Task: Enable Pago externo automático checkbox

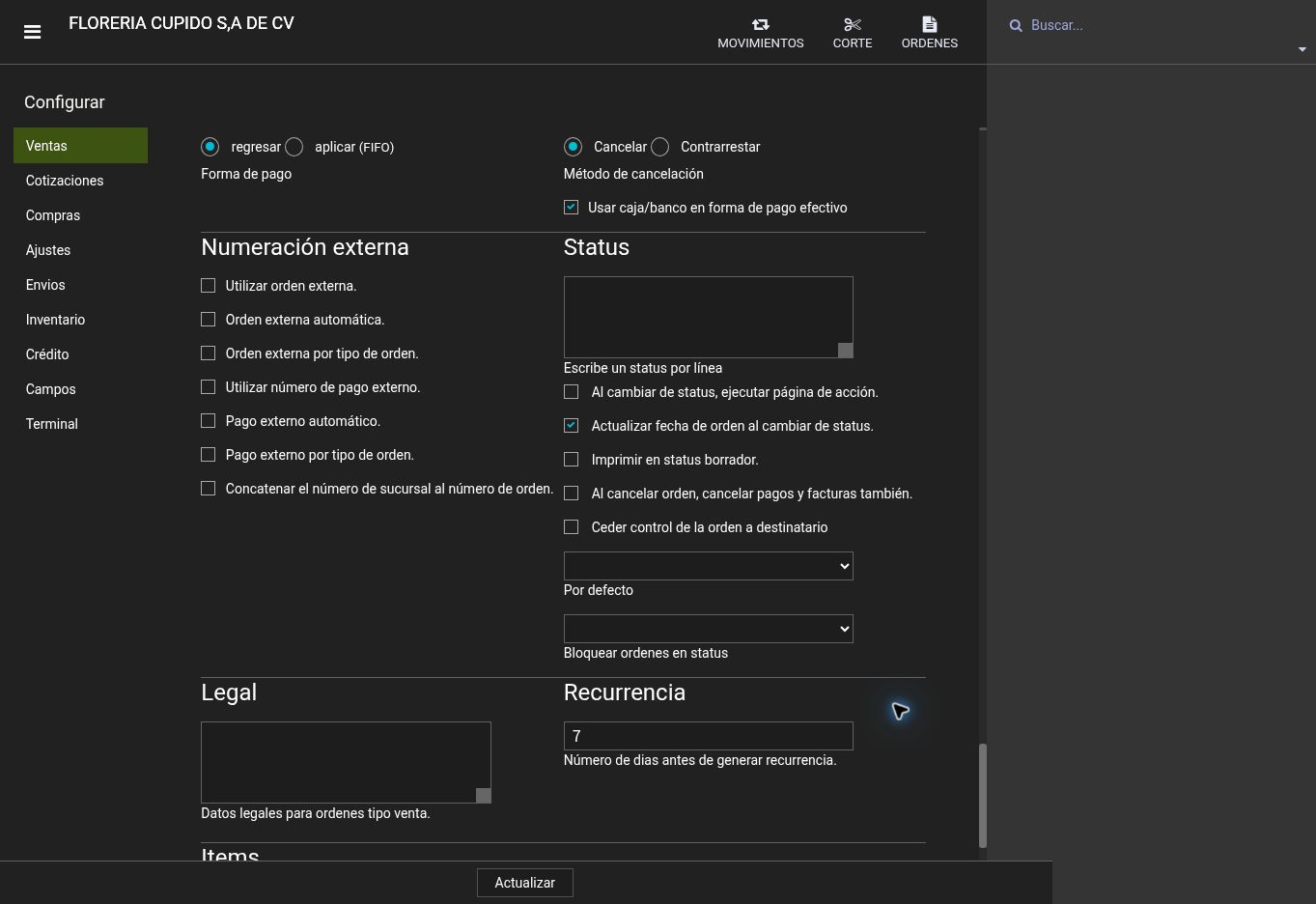Action: pos(208,420)
